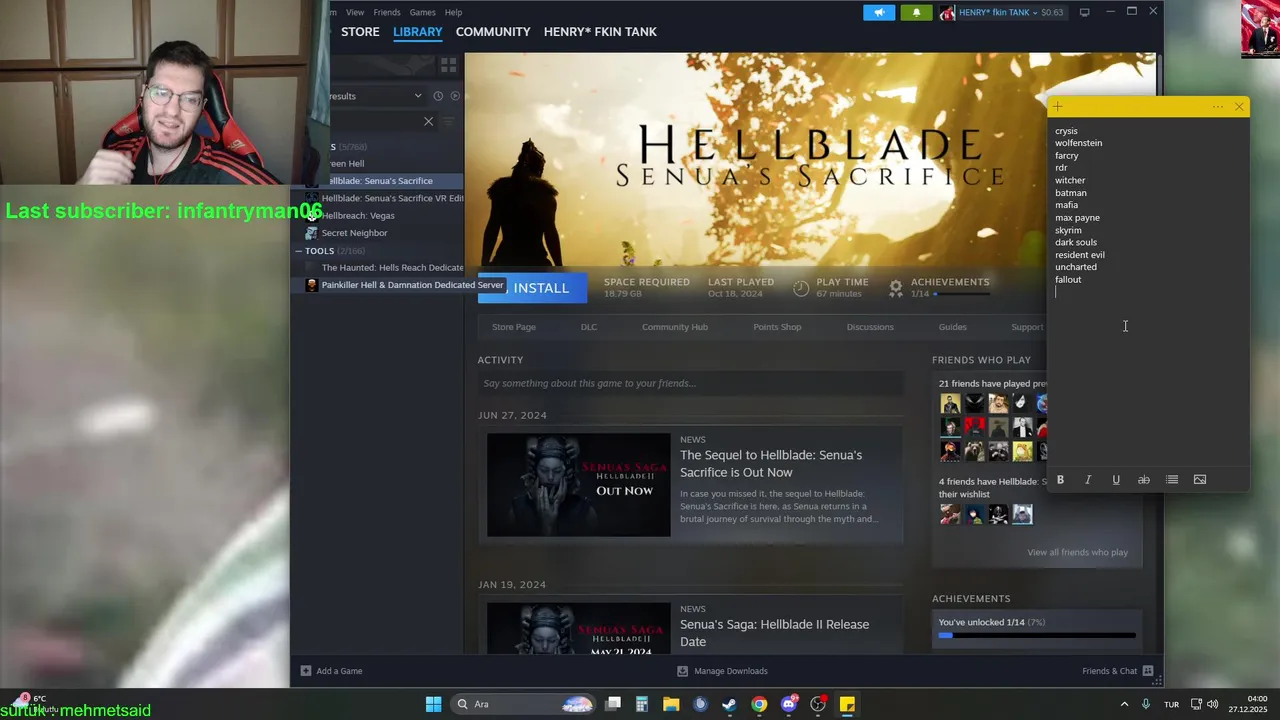
Task: Click 'resident evil' line in note
Action: point(1080,255)
